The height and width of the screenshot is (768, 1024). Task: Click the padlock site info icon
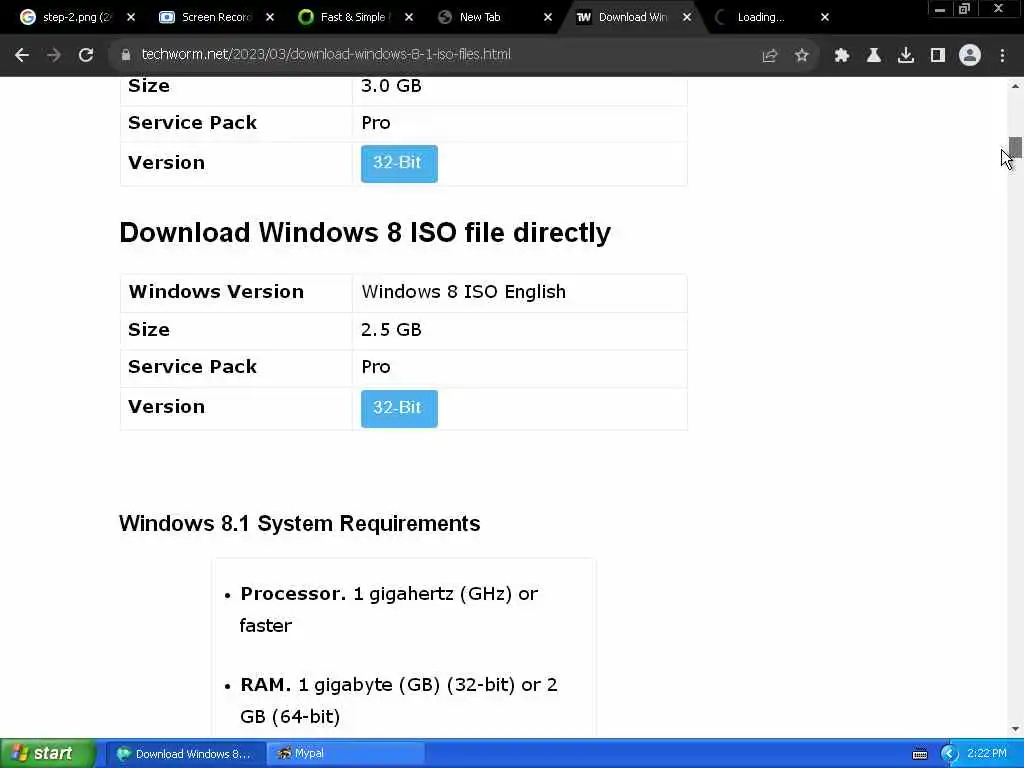point(125,55)
